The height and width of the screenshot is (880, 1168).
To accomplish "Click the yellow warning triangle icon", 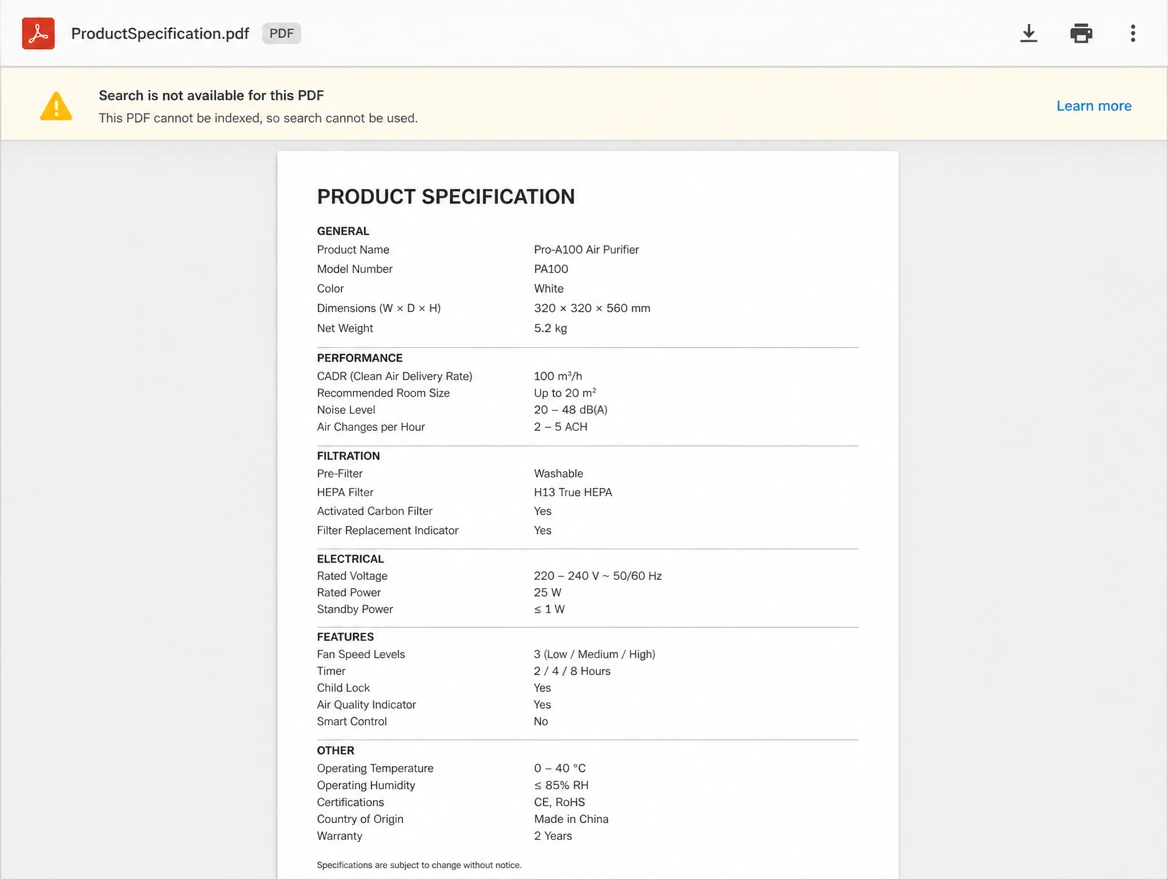I will (x=56, y=106).
